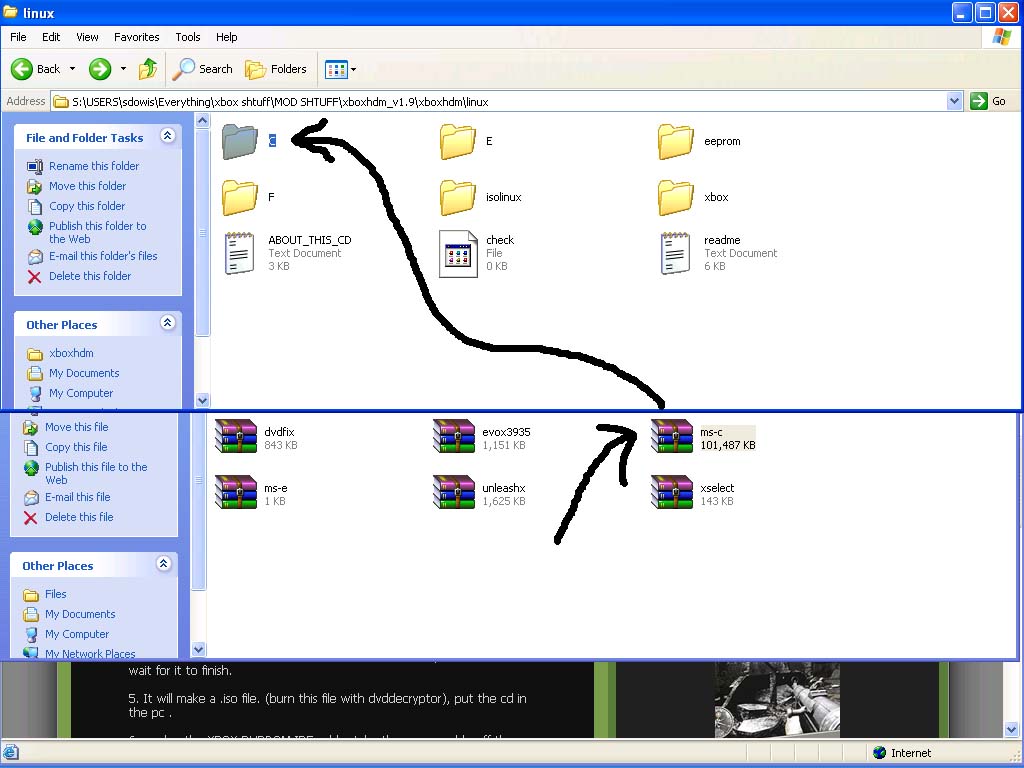1024x768 pixels.
Task: Select the unleashx archive
Action: point(479,493)
